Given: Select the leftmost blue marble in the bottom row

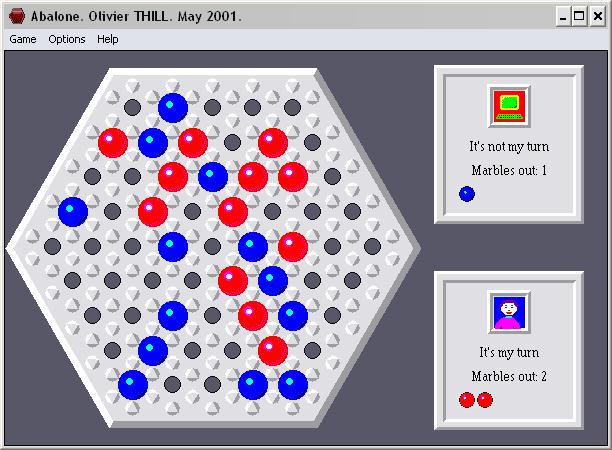Looking at the screenshot, I should pos(133,385).
